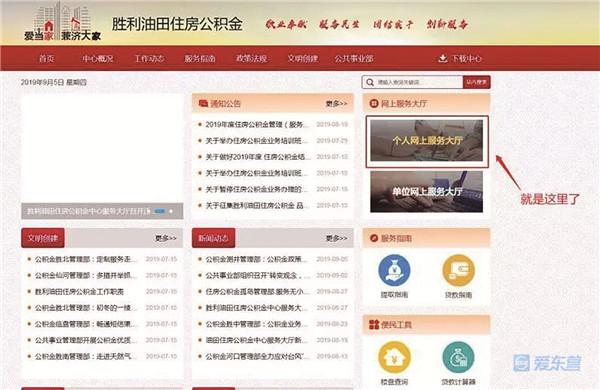Open notice 关于暂停住房公积金业务办理的

(256, 189)
